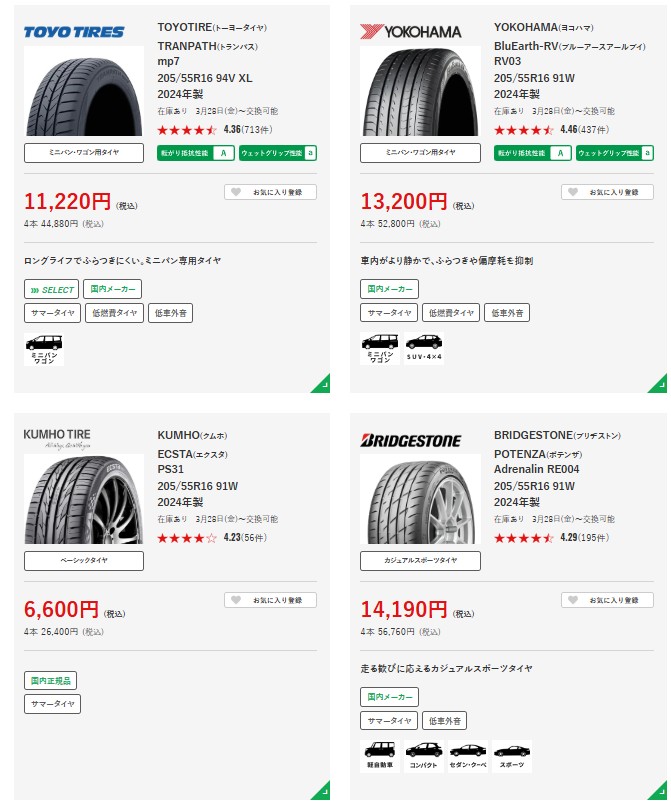The width and height of the screenshot is (671, 802).
Task: Toggle favorite for Kumho Ecsta PS31
Action: 270,600
